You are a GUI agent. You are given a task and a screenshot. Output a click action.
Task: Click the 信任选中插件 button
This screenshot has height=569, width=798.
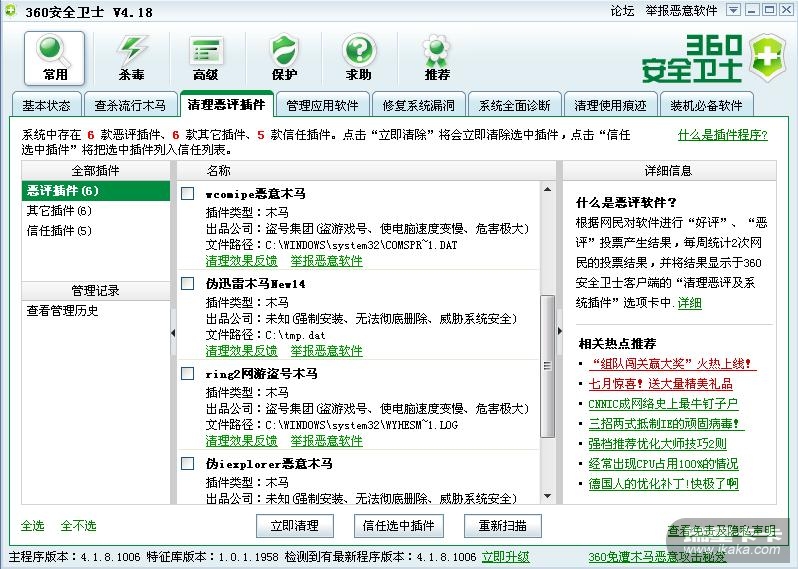[398, 526]
